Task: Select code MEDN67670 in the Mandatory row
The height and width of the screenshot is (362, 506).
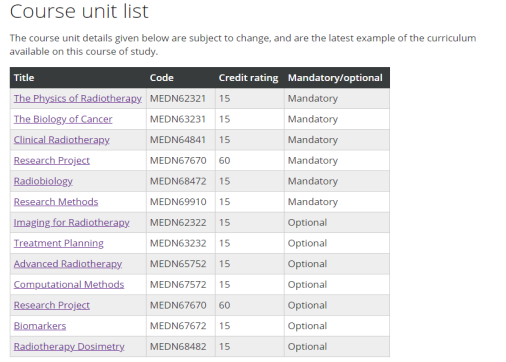Action: (178, 161)
